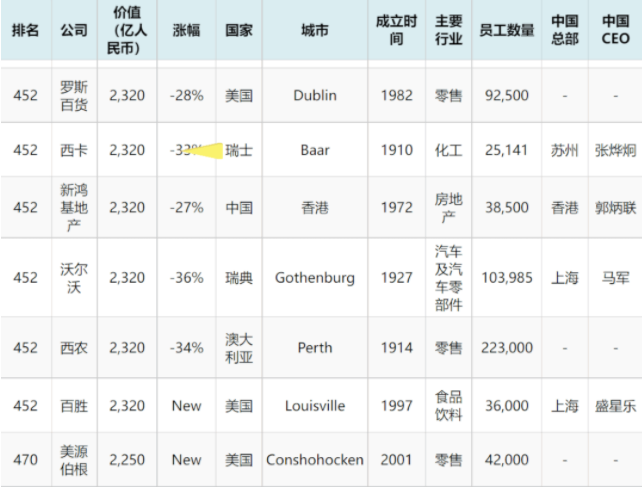Click the China CEO cell 马军
Image resolution: width=642 pixels, height=489 pixels.
tap(615, 278)
